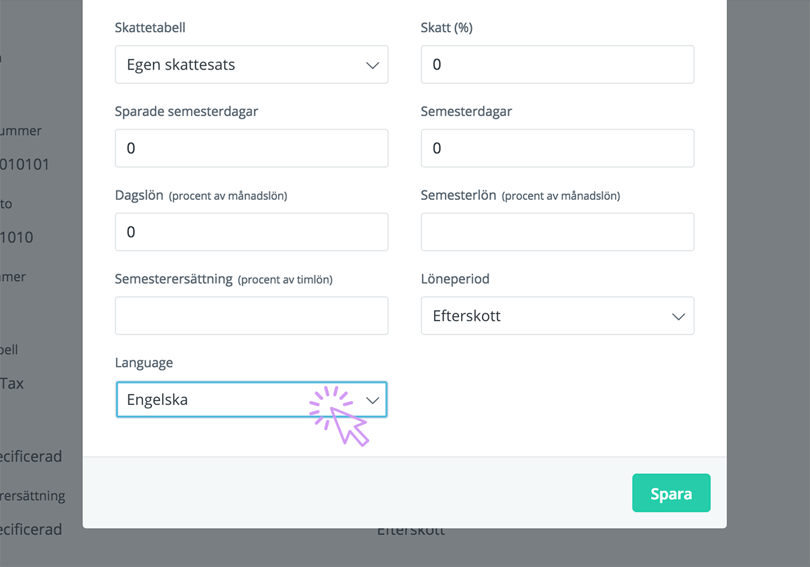
Task: Focus the Sparade semesterdagar field
Action: pos(252,148)
